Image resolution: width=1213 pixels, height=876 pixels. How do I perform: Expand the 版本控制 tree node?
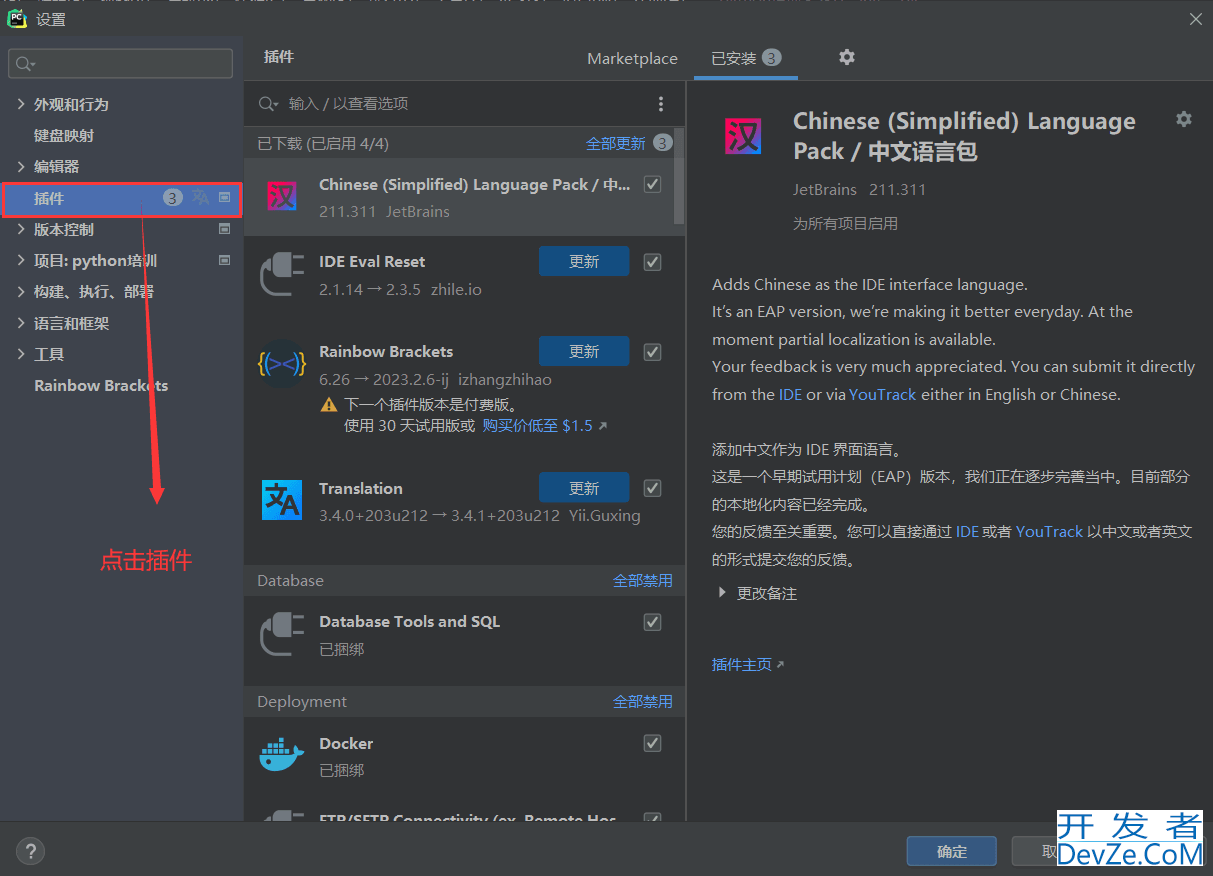(x=21, y=229)
